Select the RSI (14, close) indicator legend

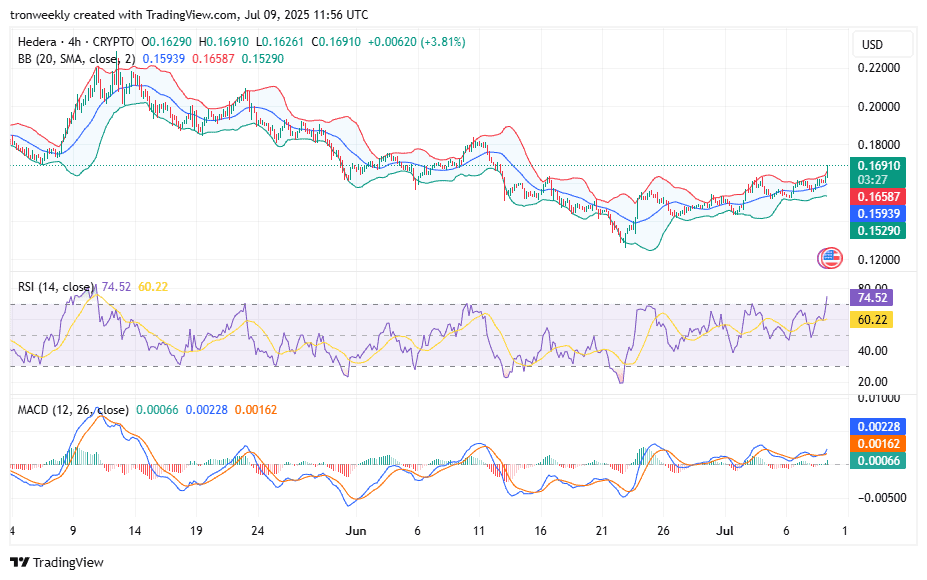(x=55, y=287)
